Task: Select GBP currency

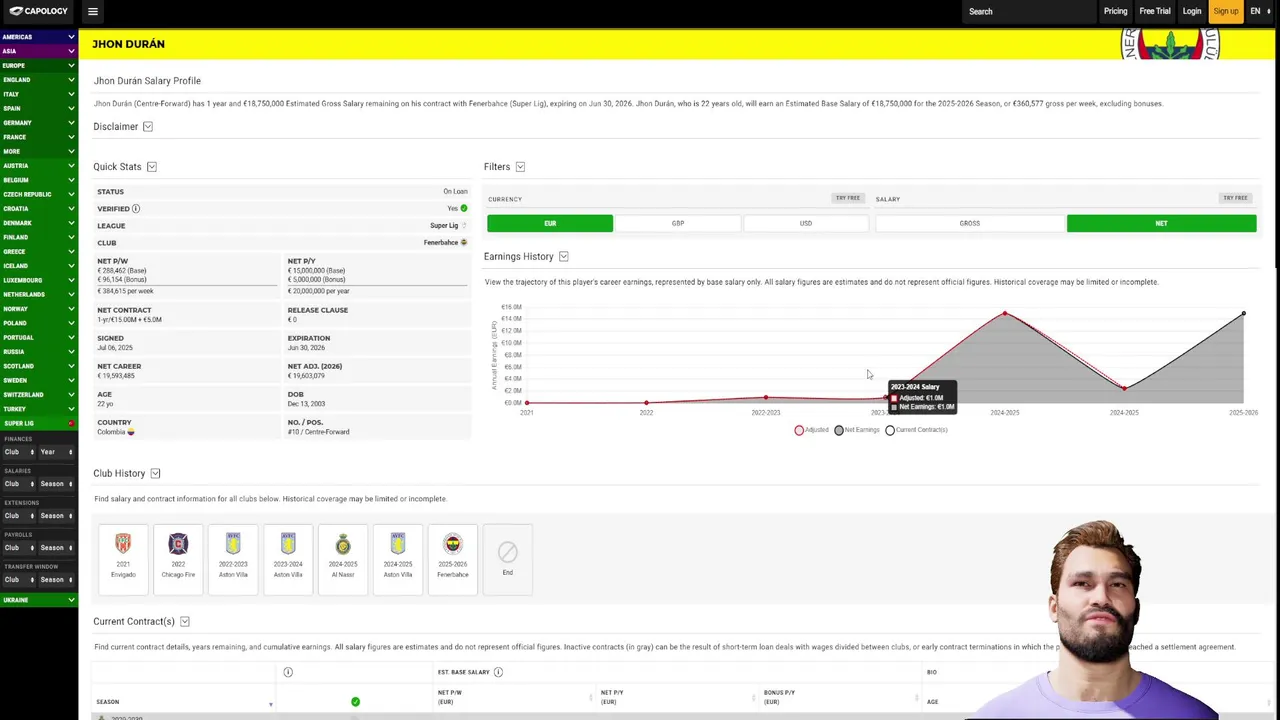Action: click(678, 223)
